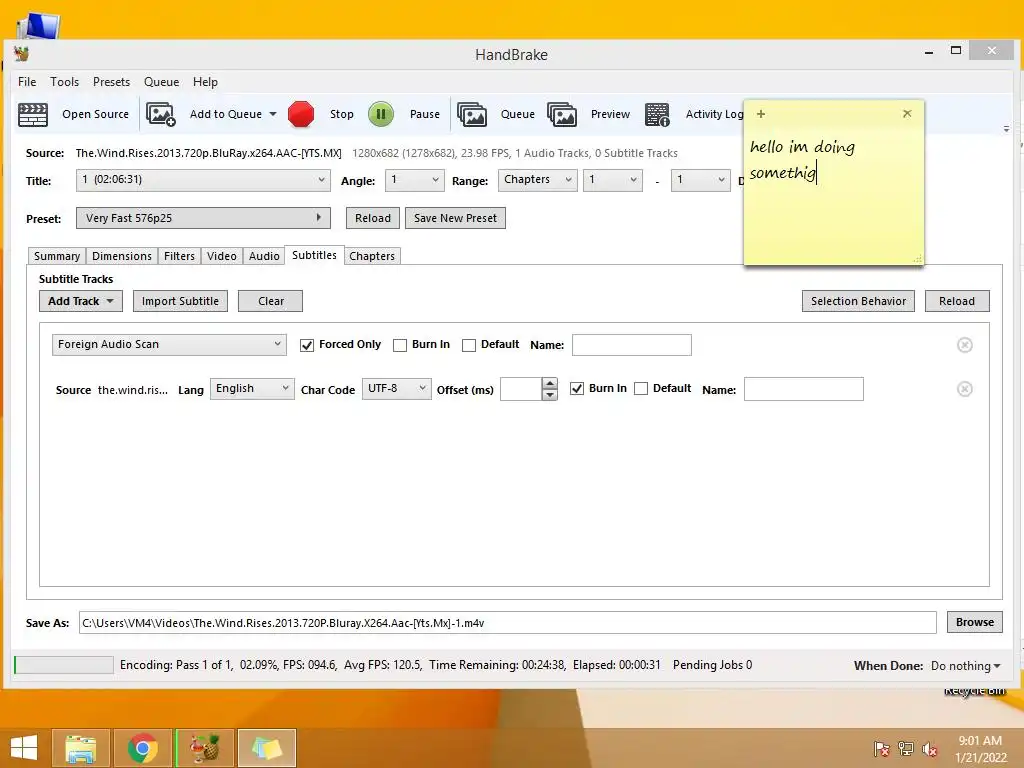Open the Lang English dropdown
The image size is (1024, 768).
252,389
